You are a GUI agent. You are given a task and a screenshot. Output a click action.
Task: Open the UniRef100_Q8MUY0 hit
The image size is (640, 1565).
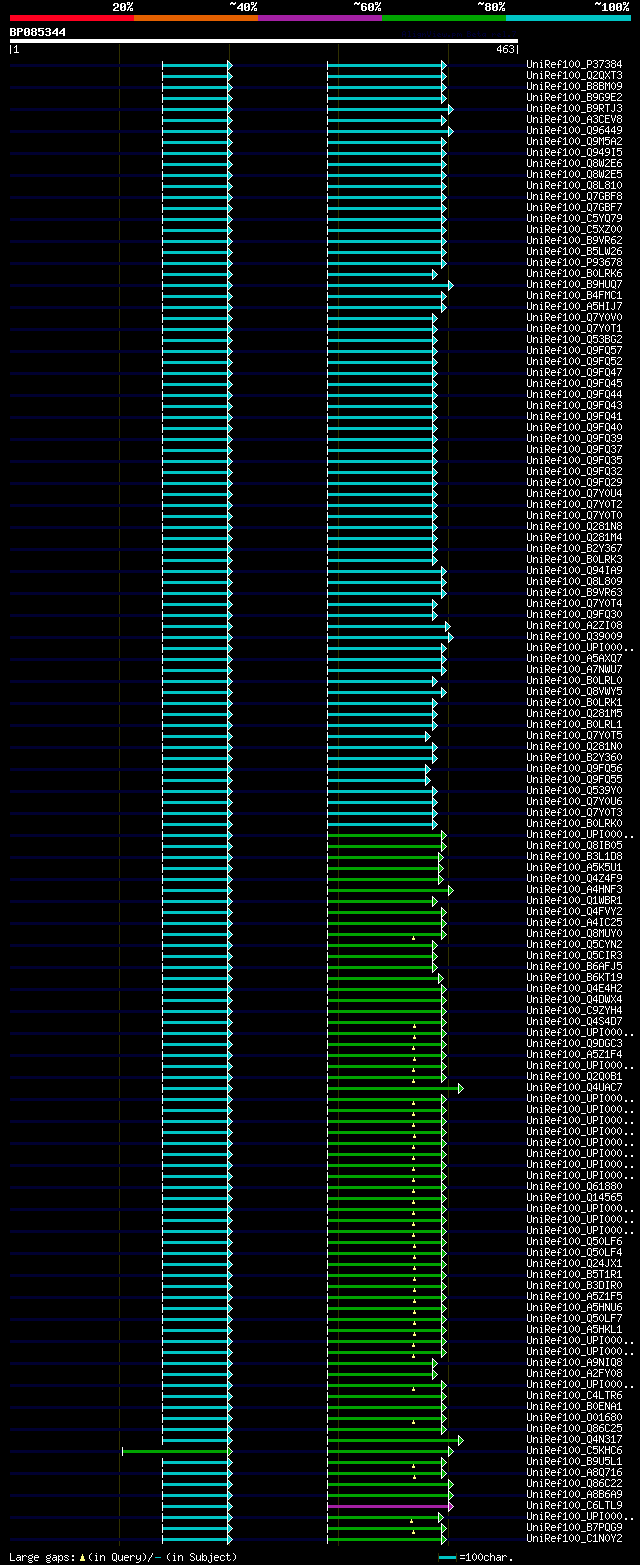click(x=574, y=934)
